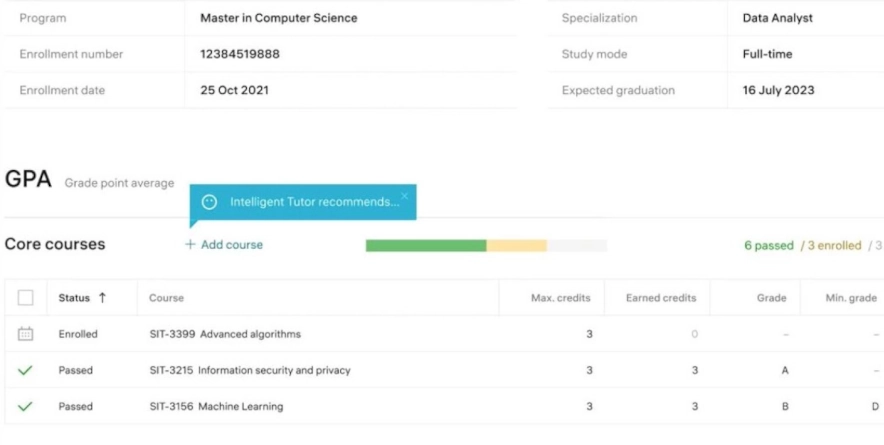Screen dimensions: 884x445
Task: Click the Earned credits column header
Action: click(x=661, y=298)
